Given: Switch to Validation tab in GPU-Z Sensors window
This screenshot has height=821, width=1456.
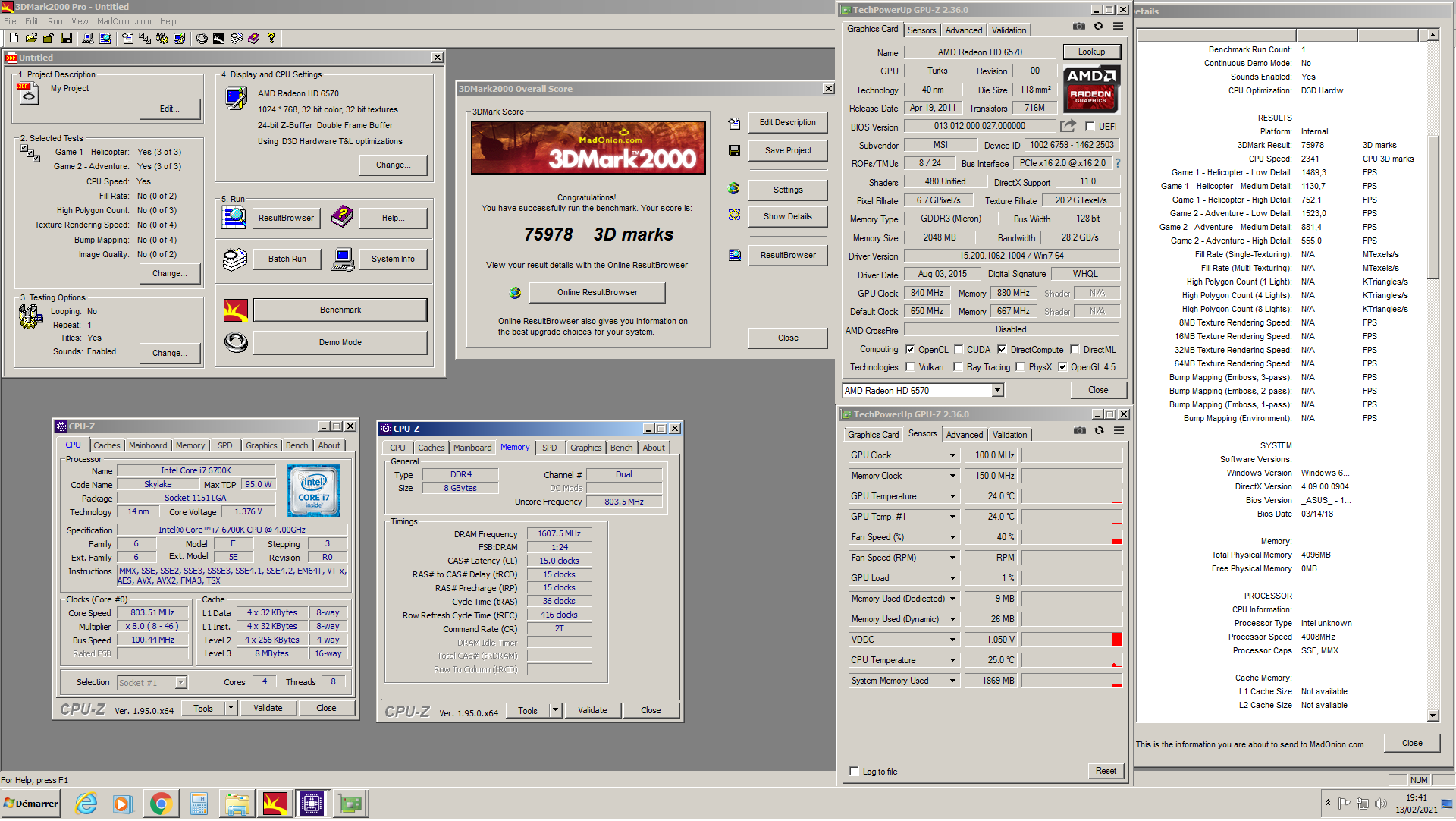Looking at the screenshot, I should click(1010, 435).
